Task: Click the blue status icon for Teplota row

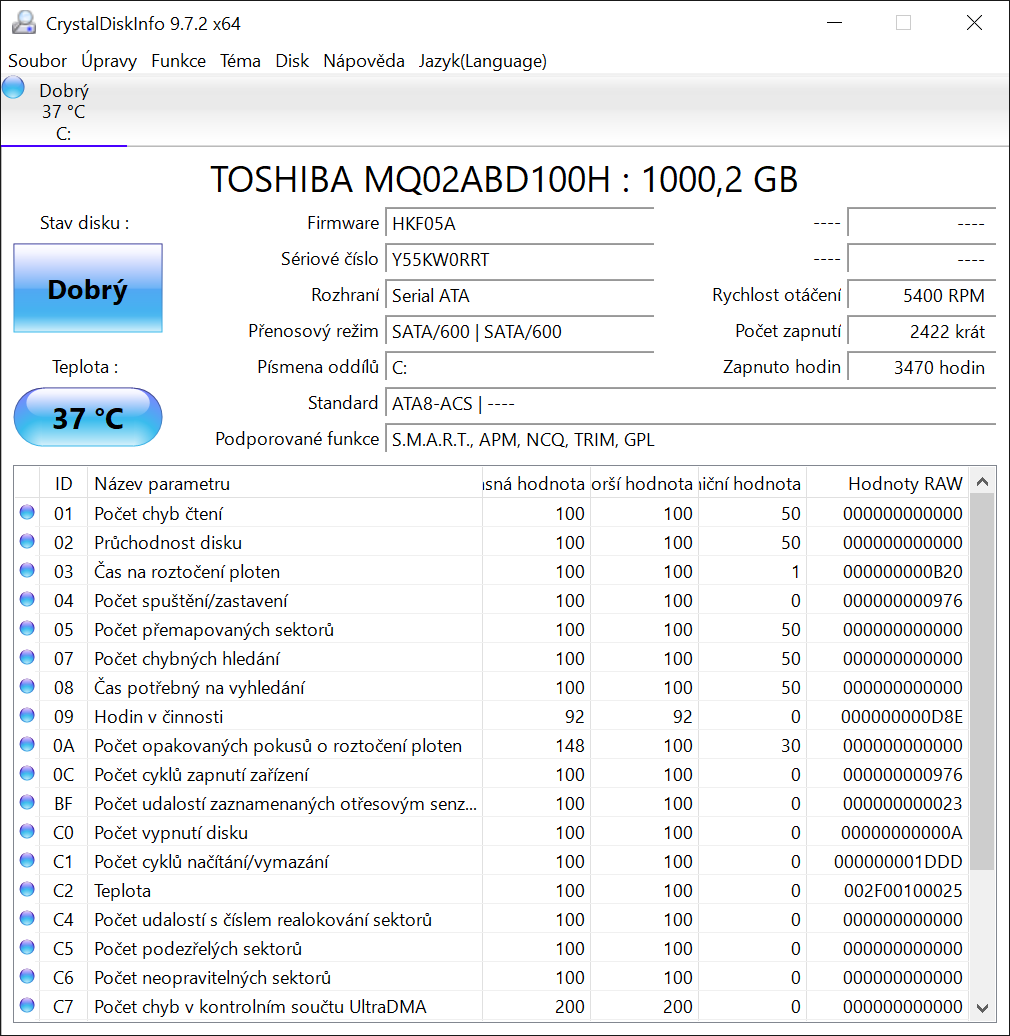Action: (26, 890)
